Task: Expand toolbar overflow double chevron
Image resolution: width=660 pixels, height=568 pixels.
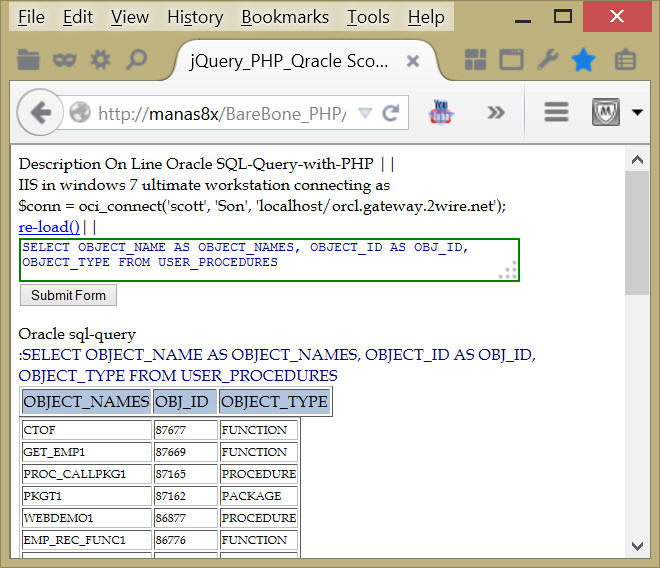Action: click(x=495, y=112)
